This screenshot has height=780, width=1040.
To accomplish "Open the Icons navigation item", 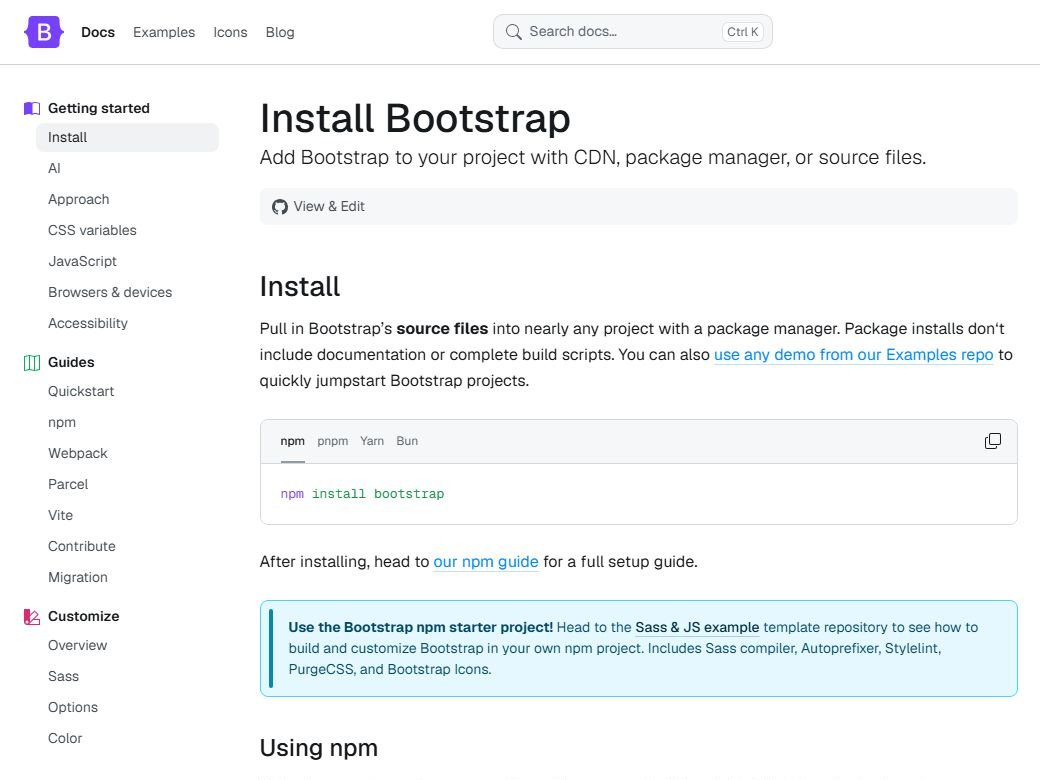I will click(x=230, y=32).
